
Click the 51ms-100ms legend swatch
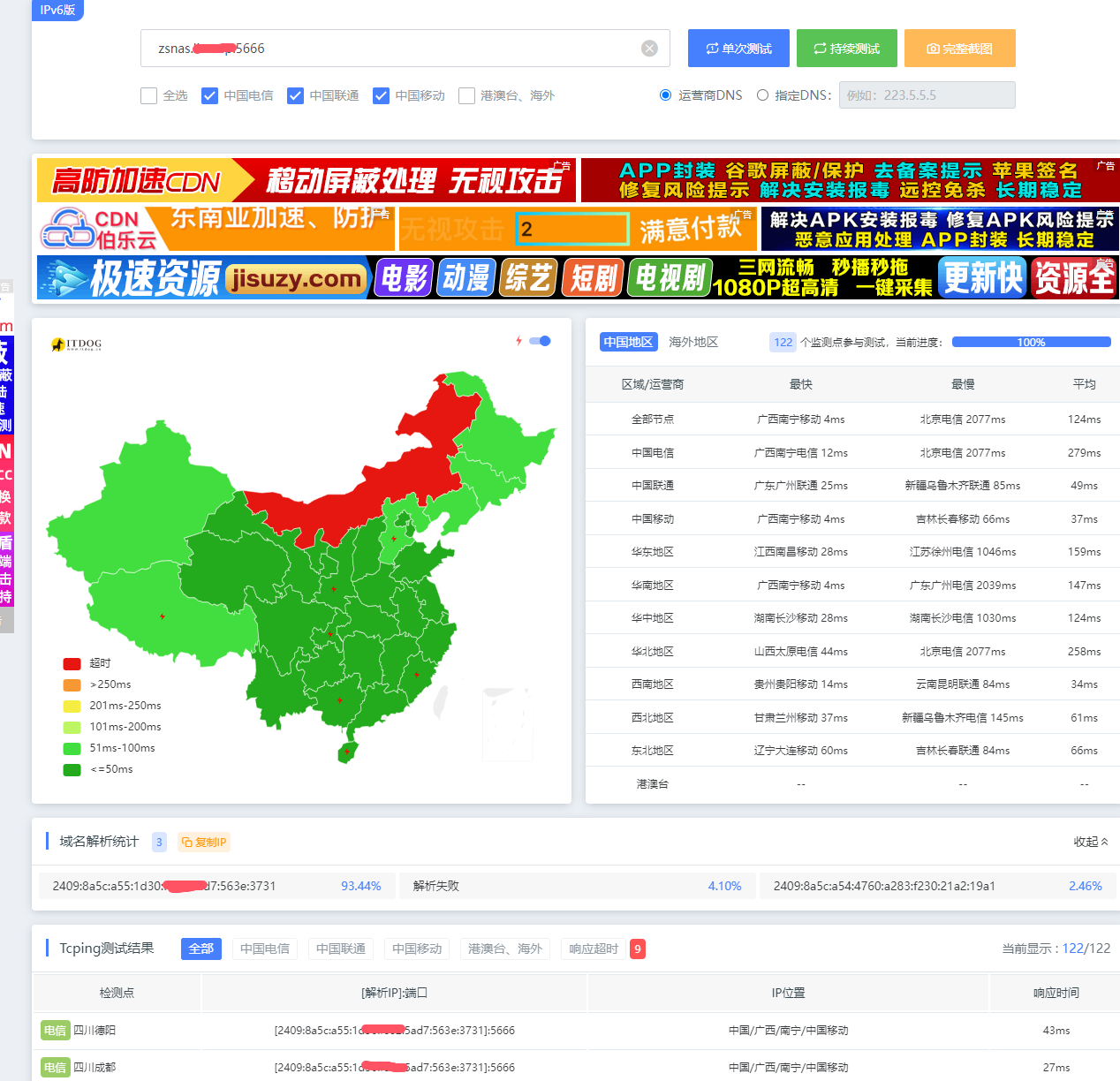click(72, 748)
